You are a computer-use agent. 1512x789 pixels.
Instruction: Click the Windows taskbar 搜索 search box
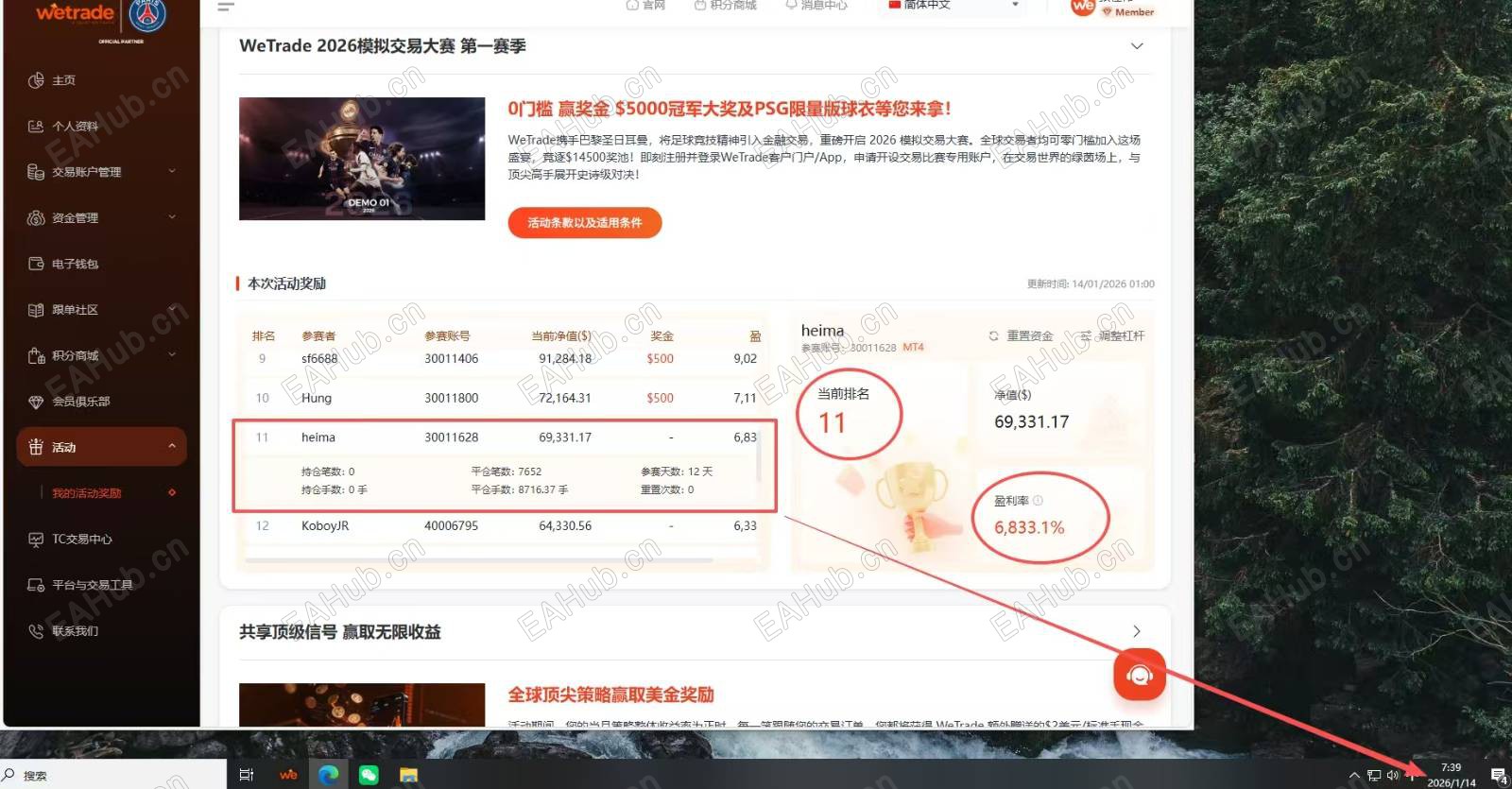click(x=113, y=775)
